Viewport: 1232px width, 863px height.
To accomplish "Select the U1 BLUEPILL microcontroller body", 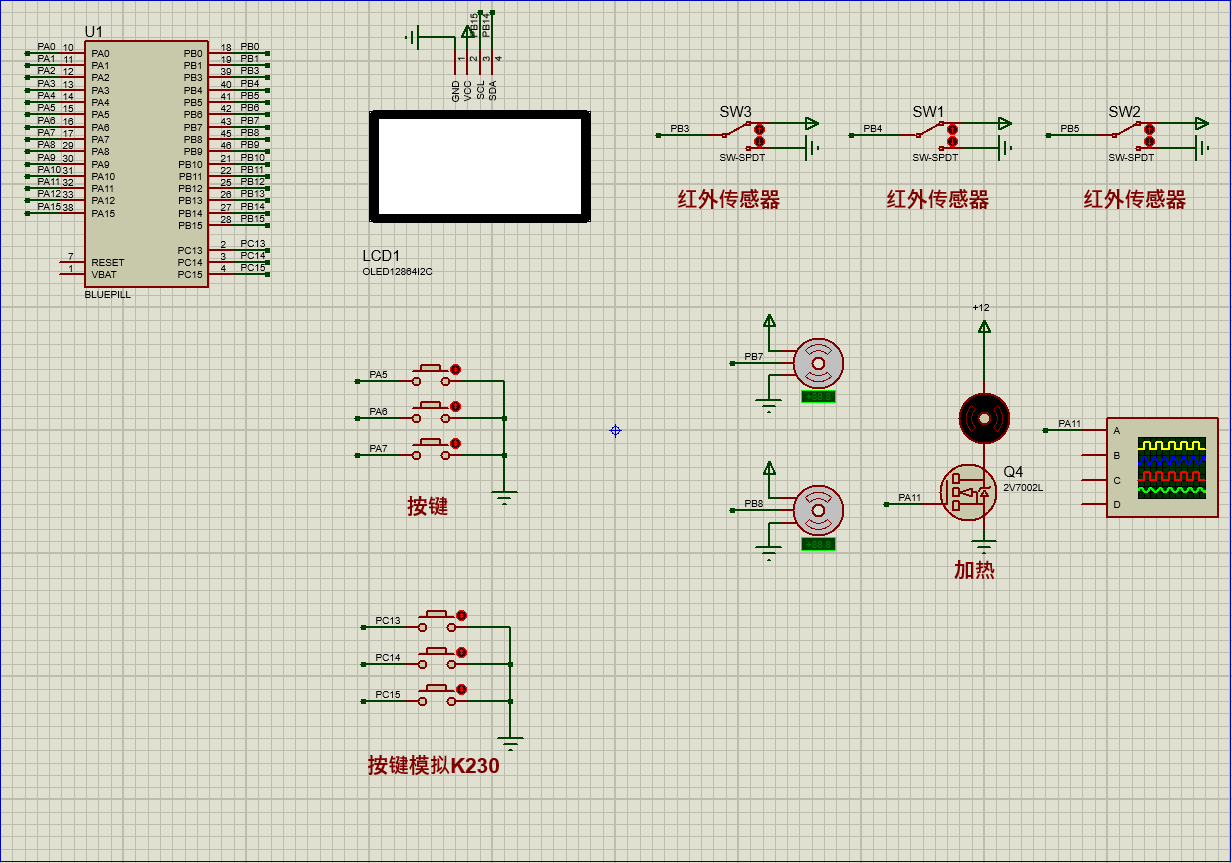I will [146, 164].
